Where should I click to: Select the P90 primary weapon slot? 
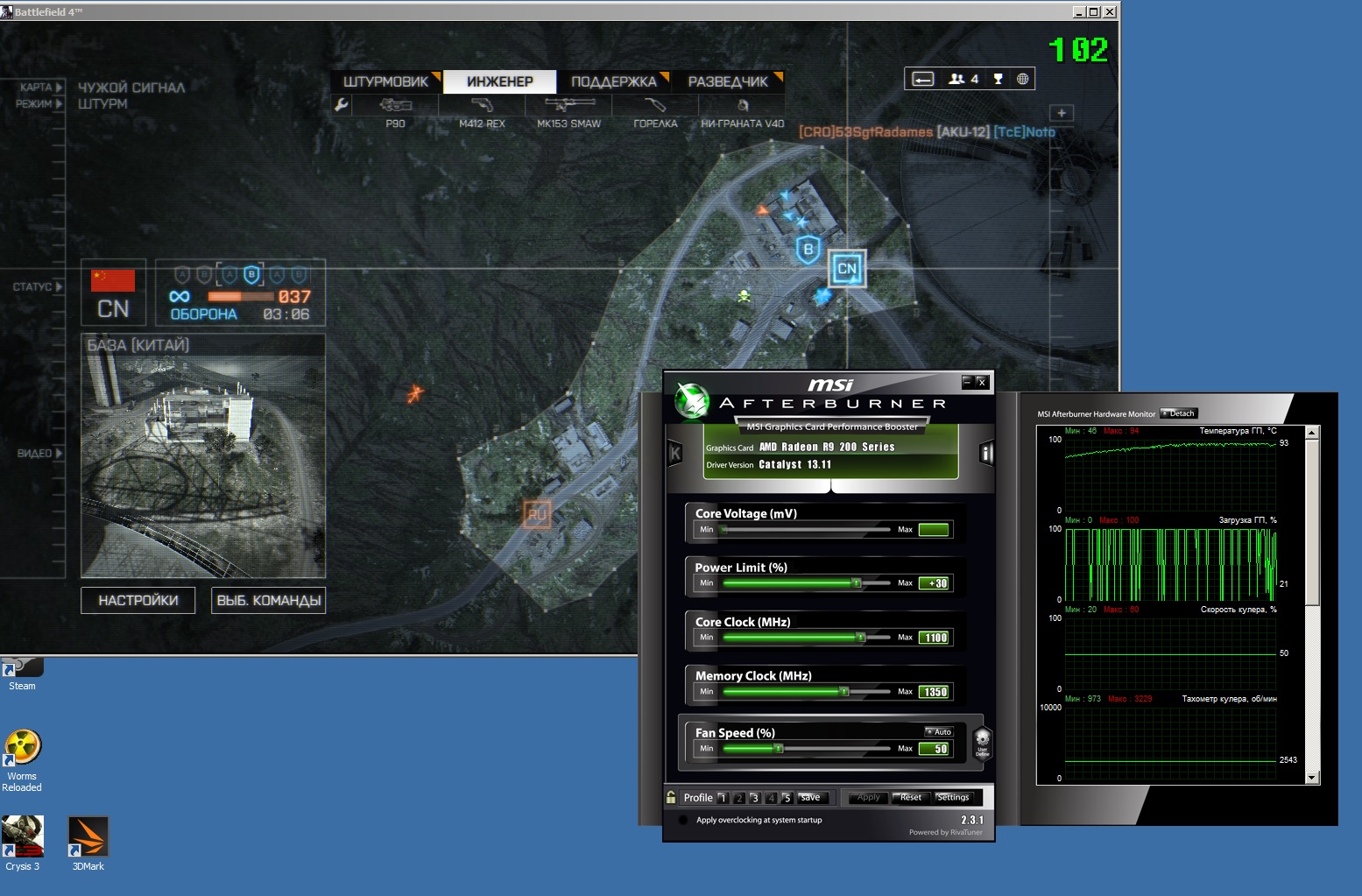click(x=395, y=112)
